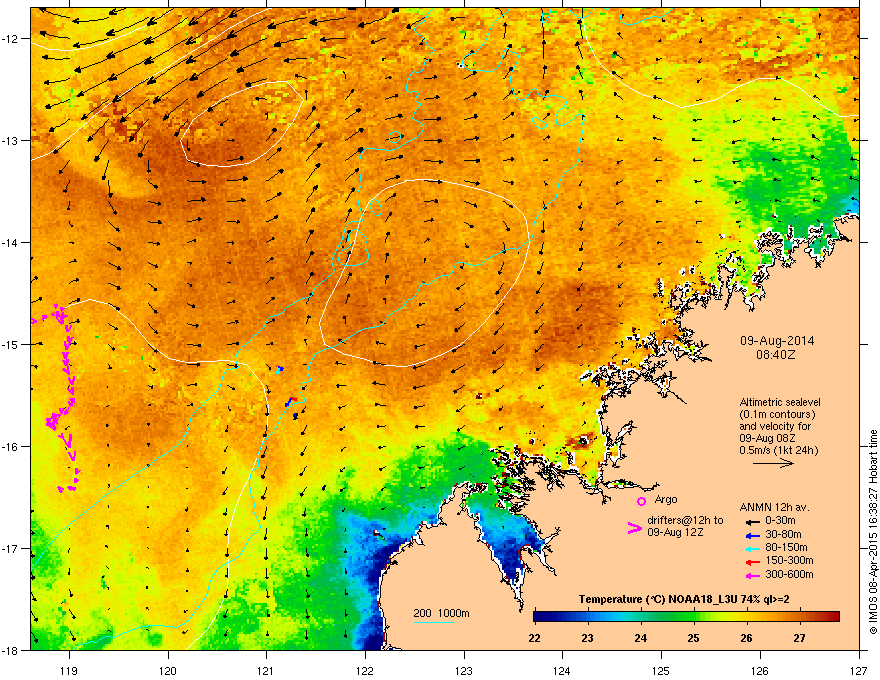Click the longitude axis label 127
The image size is (880, 680).
tap(859, 670)
